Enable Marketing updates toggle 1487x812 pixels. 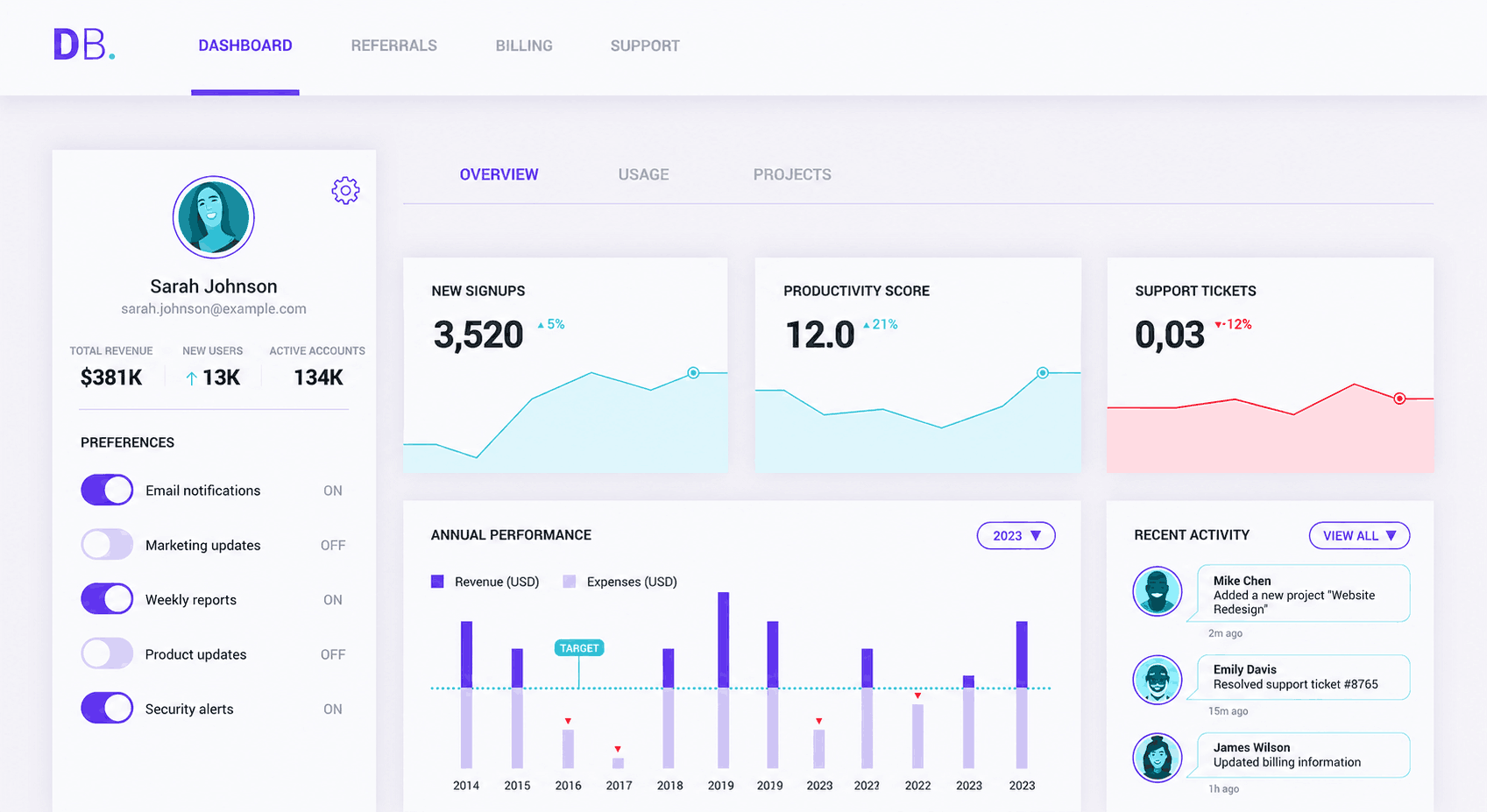point(107,545)
